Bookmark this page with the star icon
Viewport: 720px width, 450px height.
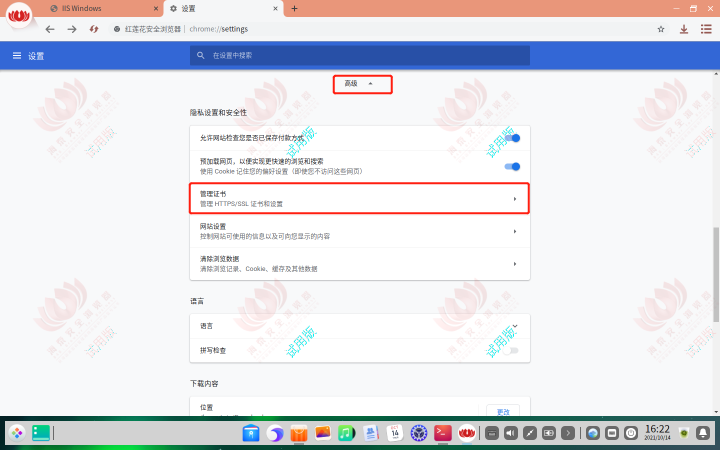(661, 29)
